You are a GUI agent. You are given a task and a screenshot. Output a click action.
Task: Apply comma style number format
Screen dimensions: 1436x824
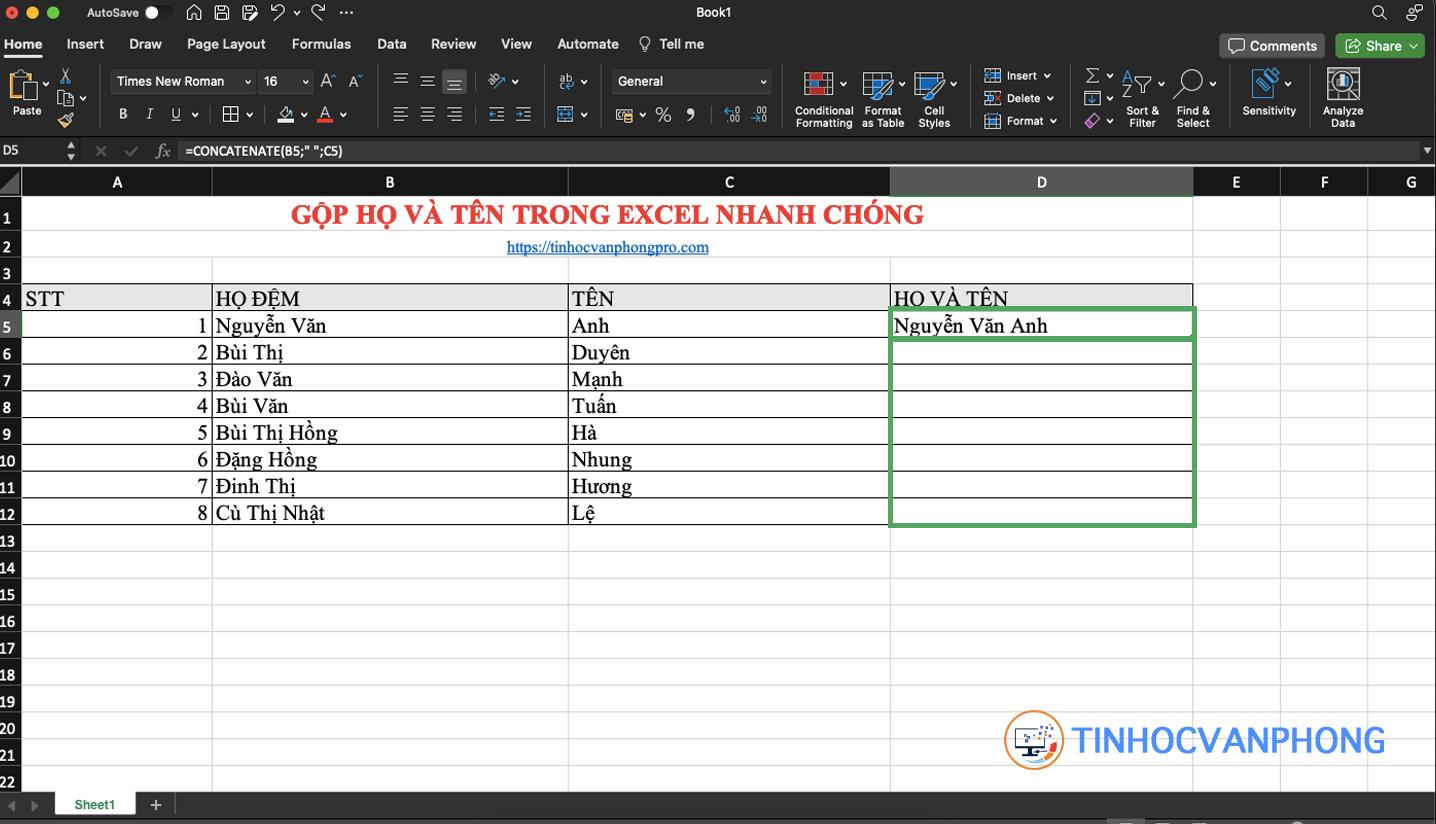(x=691, y=115)
